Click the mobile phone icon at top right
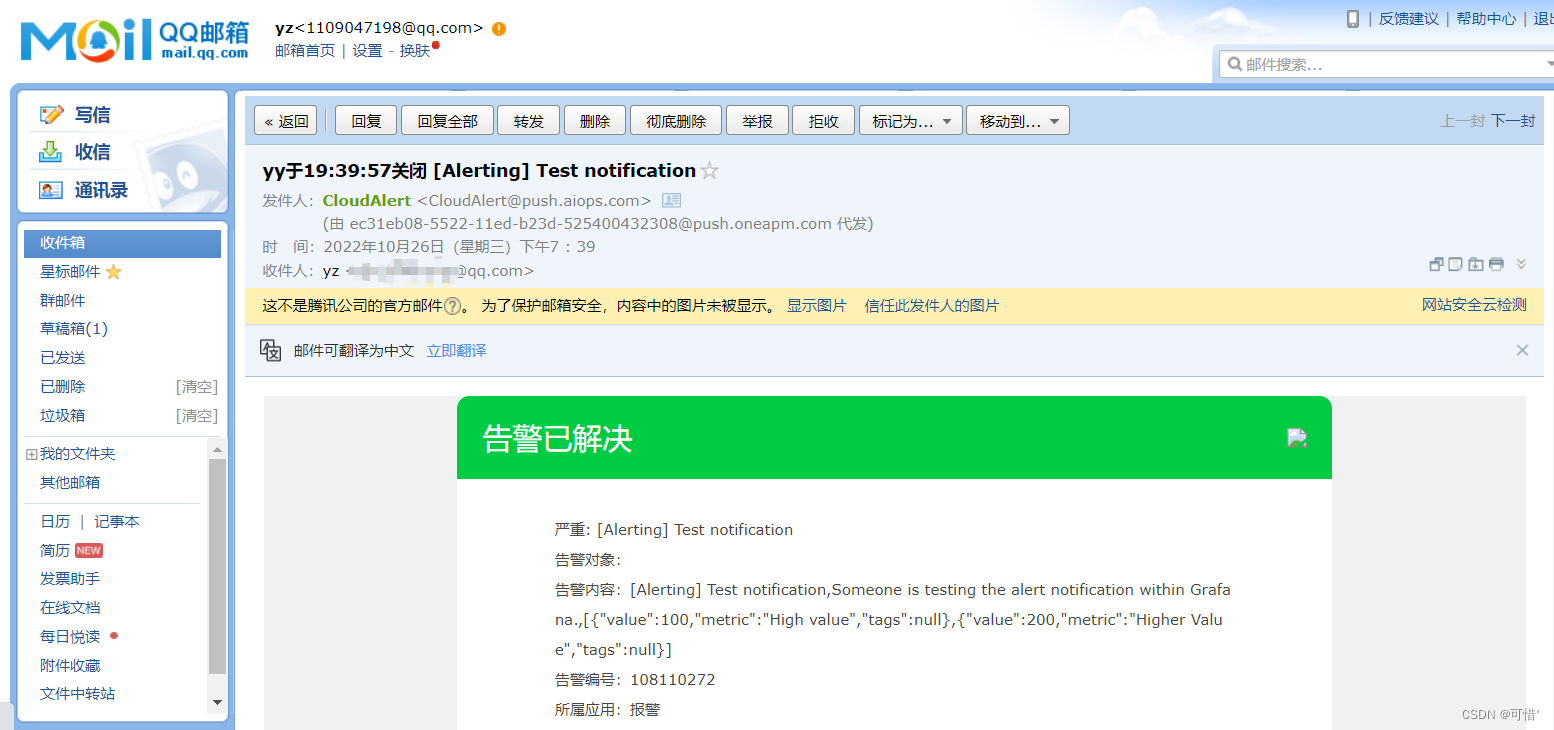The height and width of the screenshot is (730, 1554). (1353, 18)
